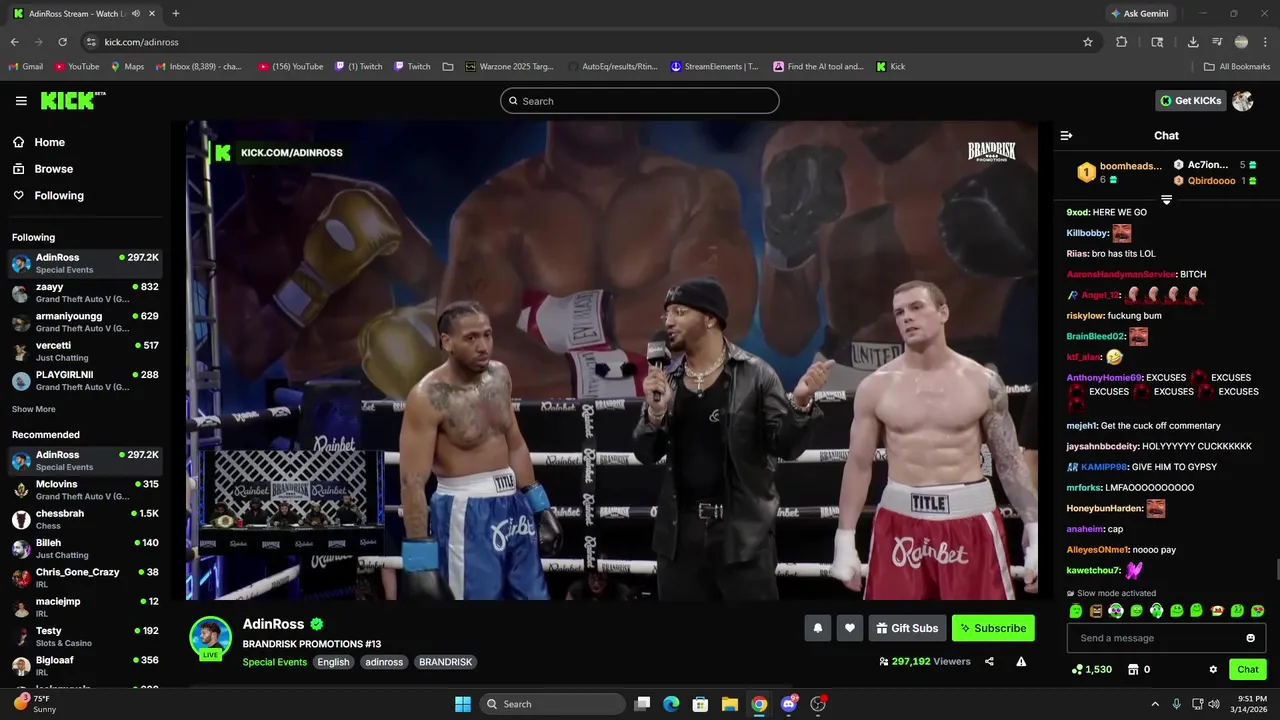
Task: Click the Ask Gemini button
Action: pos(1139,14)
